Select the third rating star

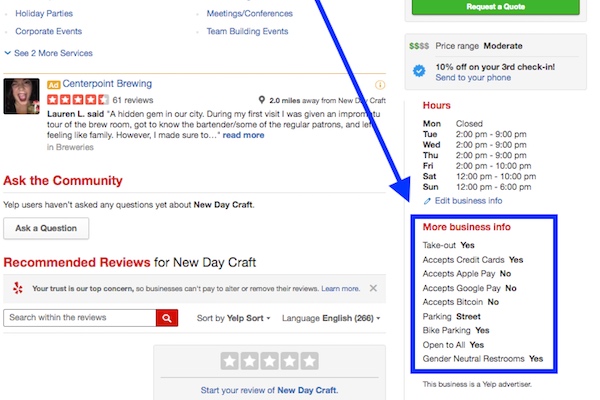pyautogui.click(x=269, y=361)
